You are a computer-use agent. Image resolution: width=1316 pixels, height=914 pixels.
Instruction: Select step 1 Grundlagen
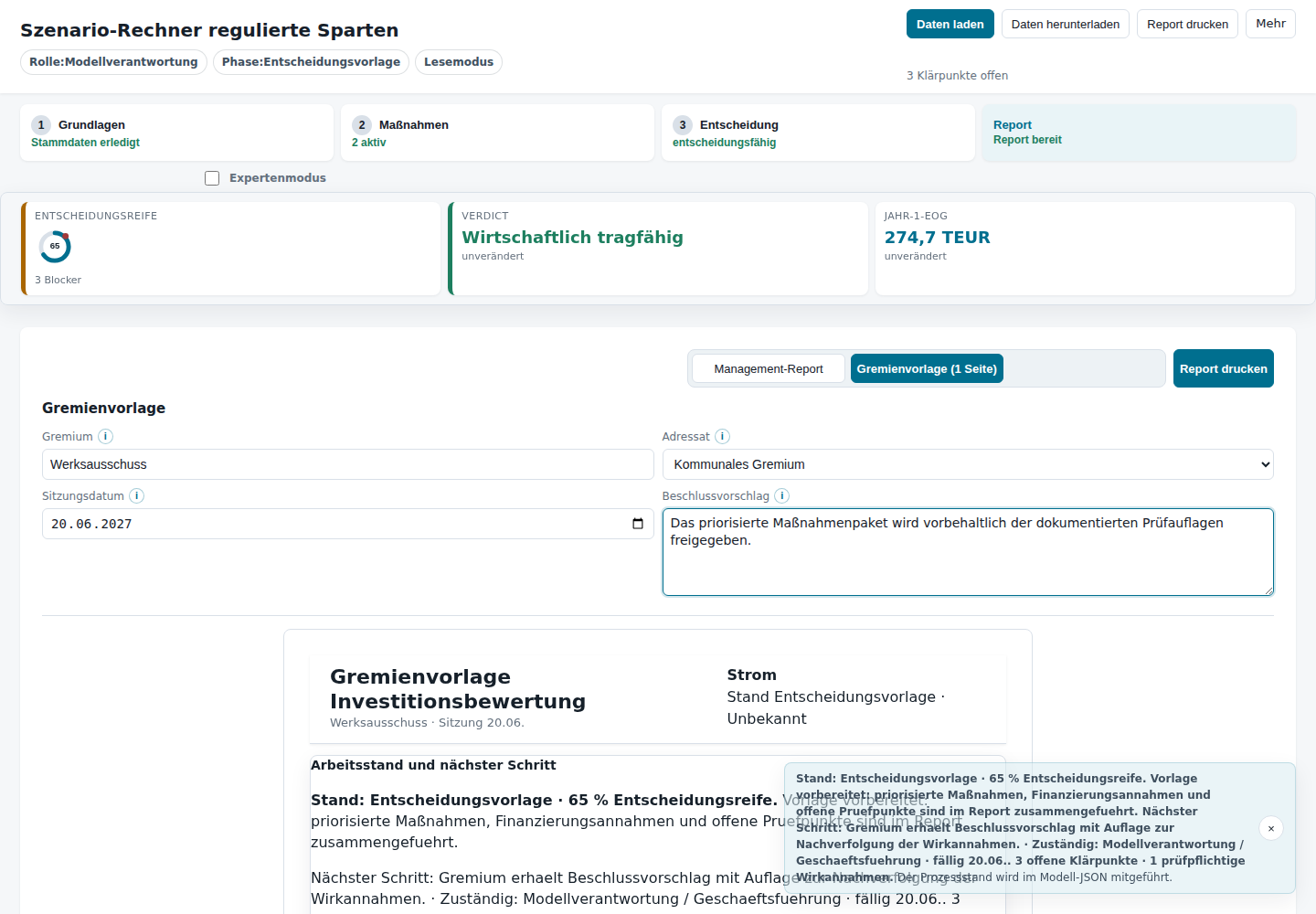pos(176,133)
